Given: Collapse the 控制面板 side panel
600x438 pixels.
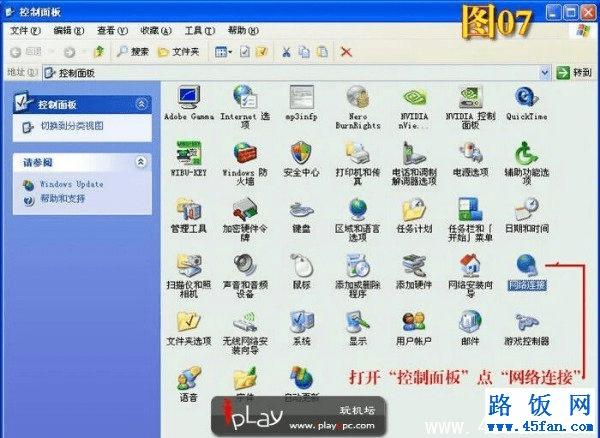Looking at the screenshot, I should pyautogui.click(x=141, y=104).
